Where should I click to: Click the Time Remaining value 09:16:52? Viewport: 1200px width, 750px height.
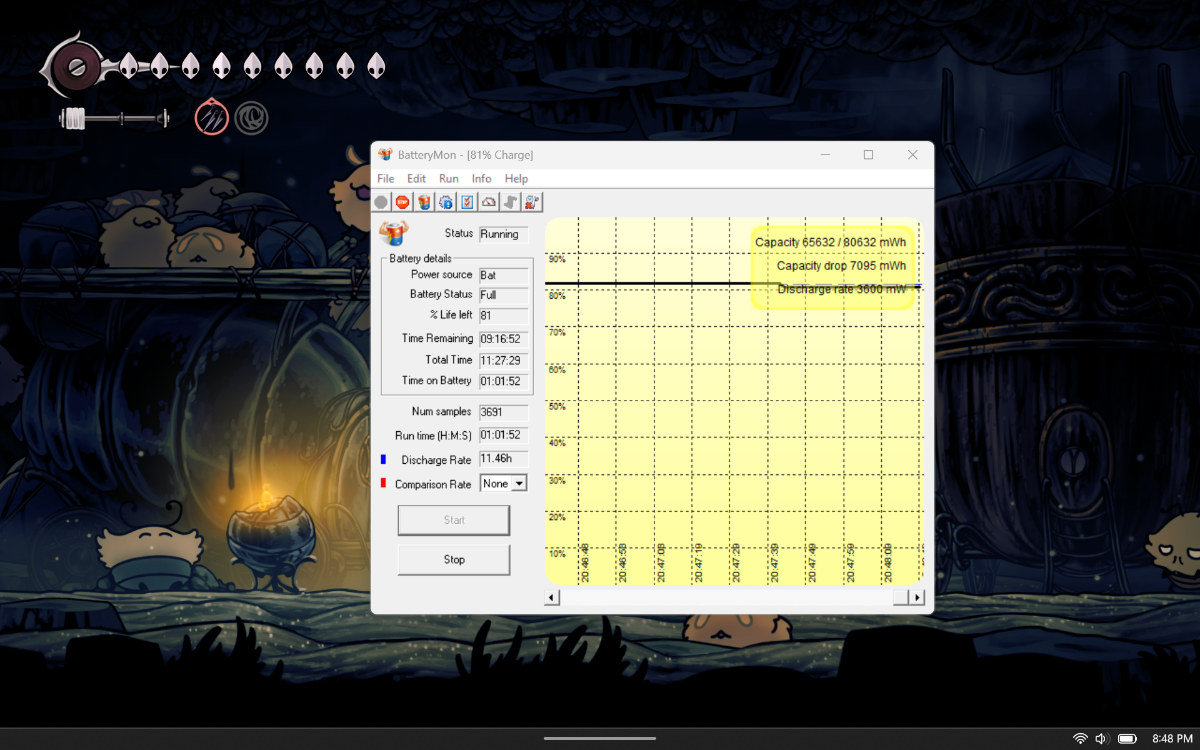pos(503,339)
